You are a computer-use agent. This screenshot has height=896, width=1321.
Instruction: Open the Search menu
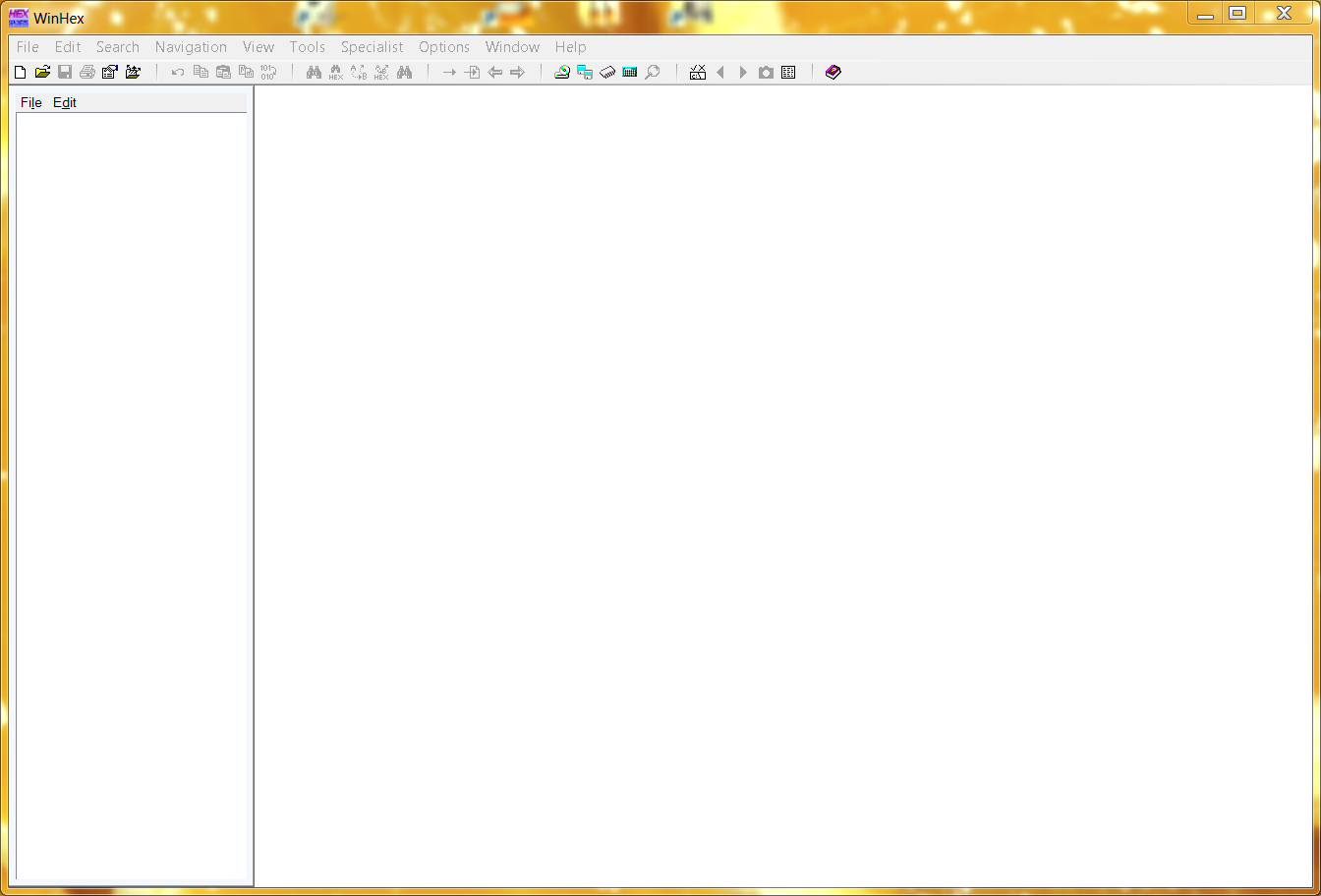[x=118, y=46]
